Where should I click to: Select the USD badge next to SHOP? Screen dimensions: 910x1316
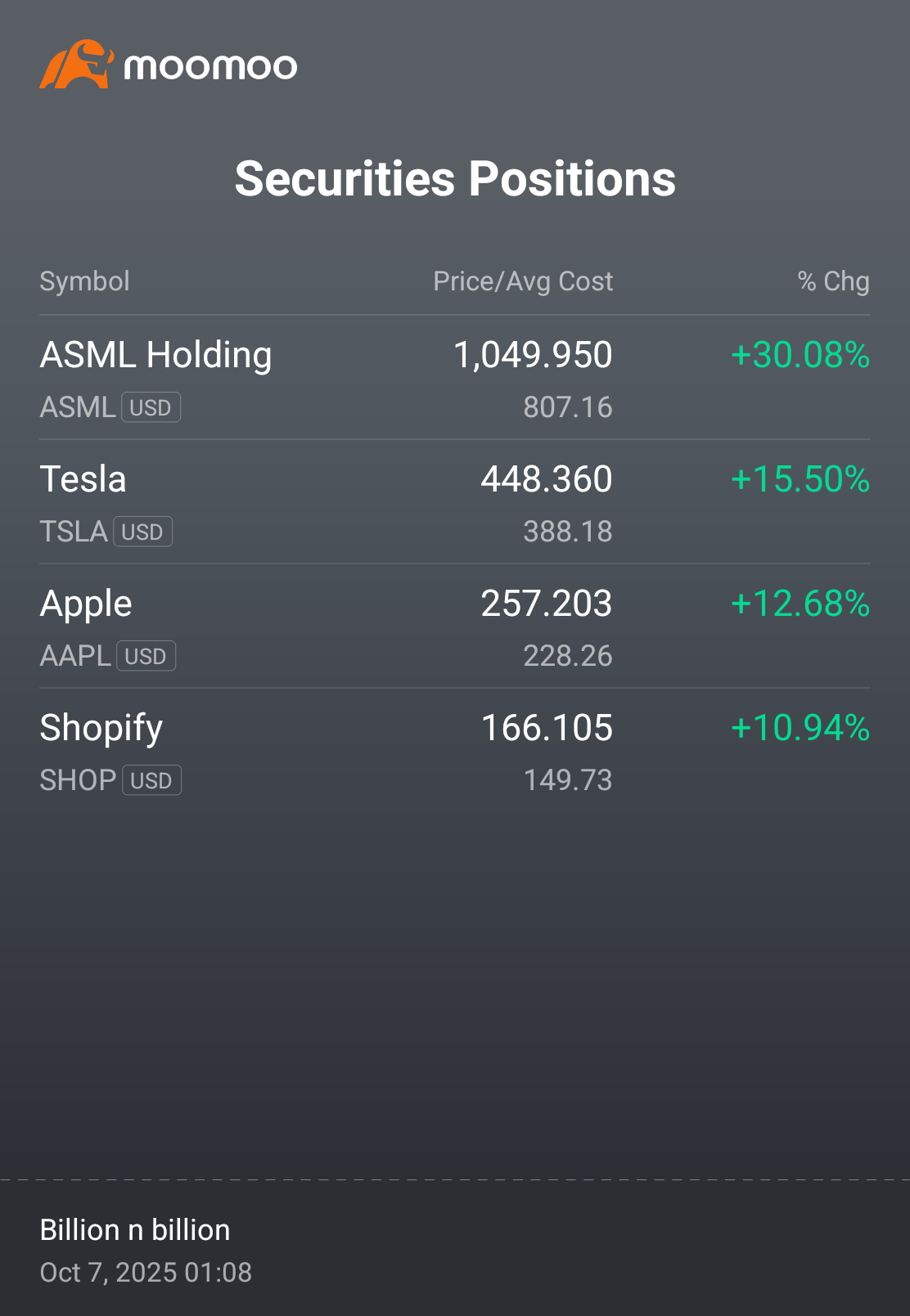coord(151,780)
